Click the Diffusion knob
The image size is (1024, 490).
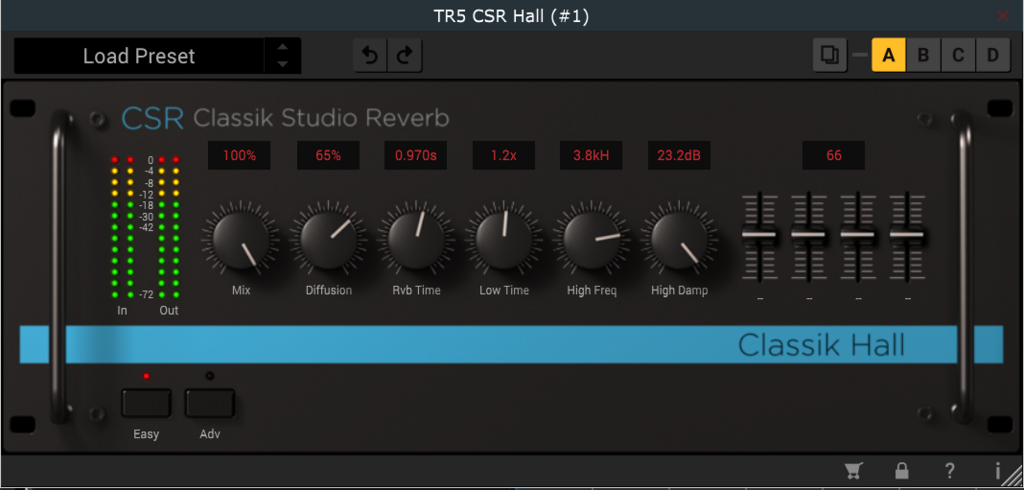pyautogui.click(x=328, y=241)
